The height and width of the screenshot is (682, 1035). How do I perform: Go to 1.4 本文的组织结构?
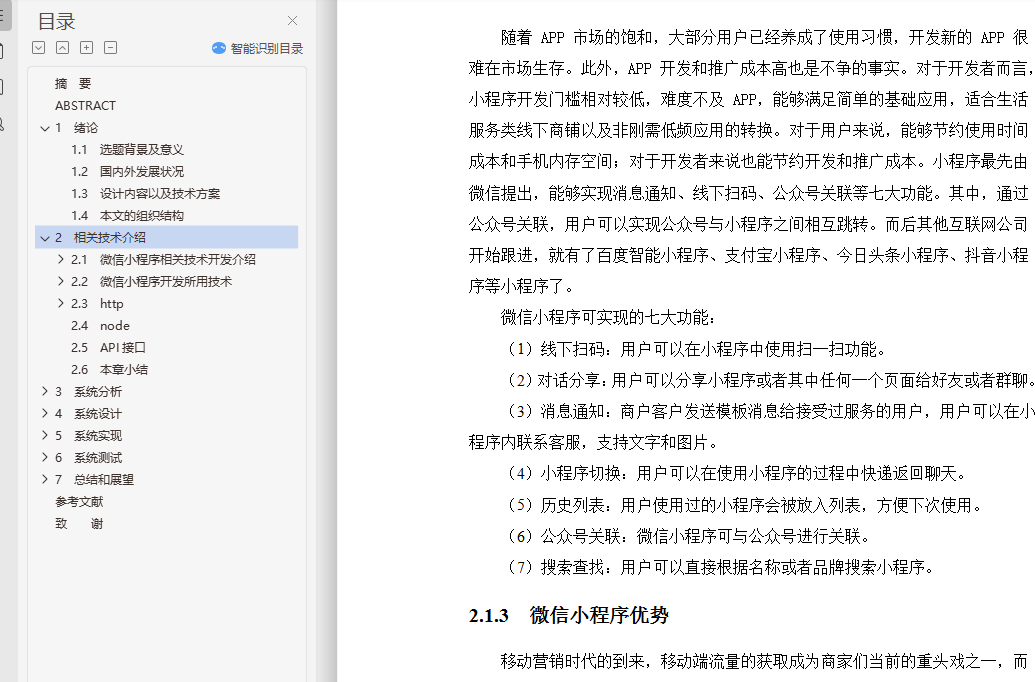[127, 215]
